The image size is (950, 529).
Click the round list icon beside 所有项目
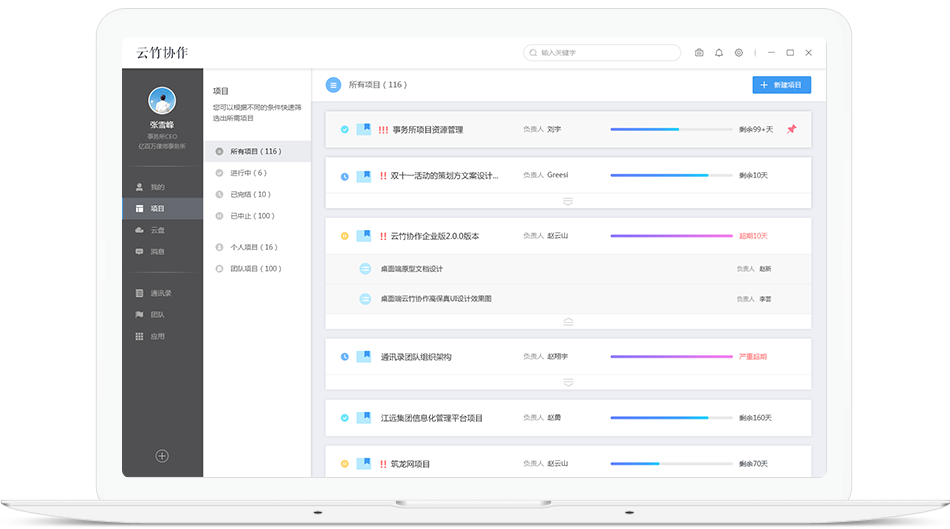click(x=333, y=85)
